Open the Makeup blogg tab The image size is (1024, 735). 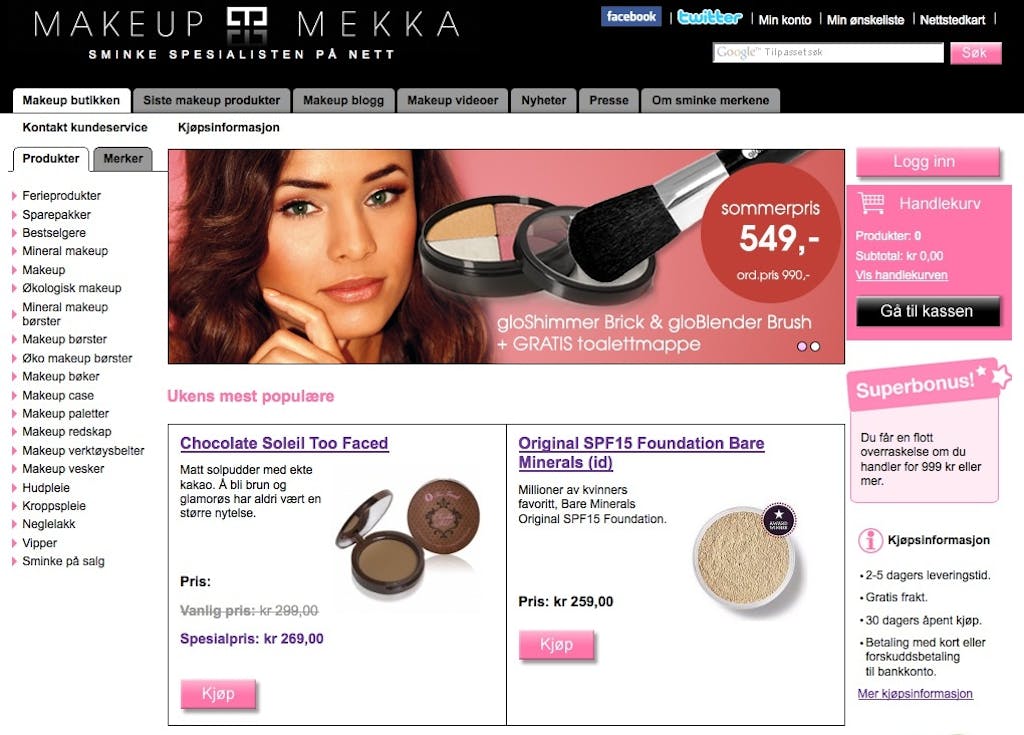click(344, 101)
